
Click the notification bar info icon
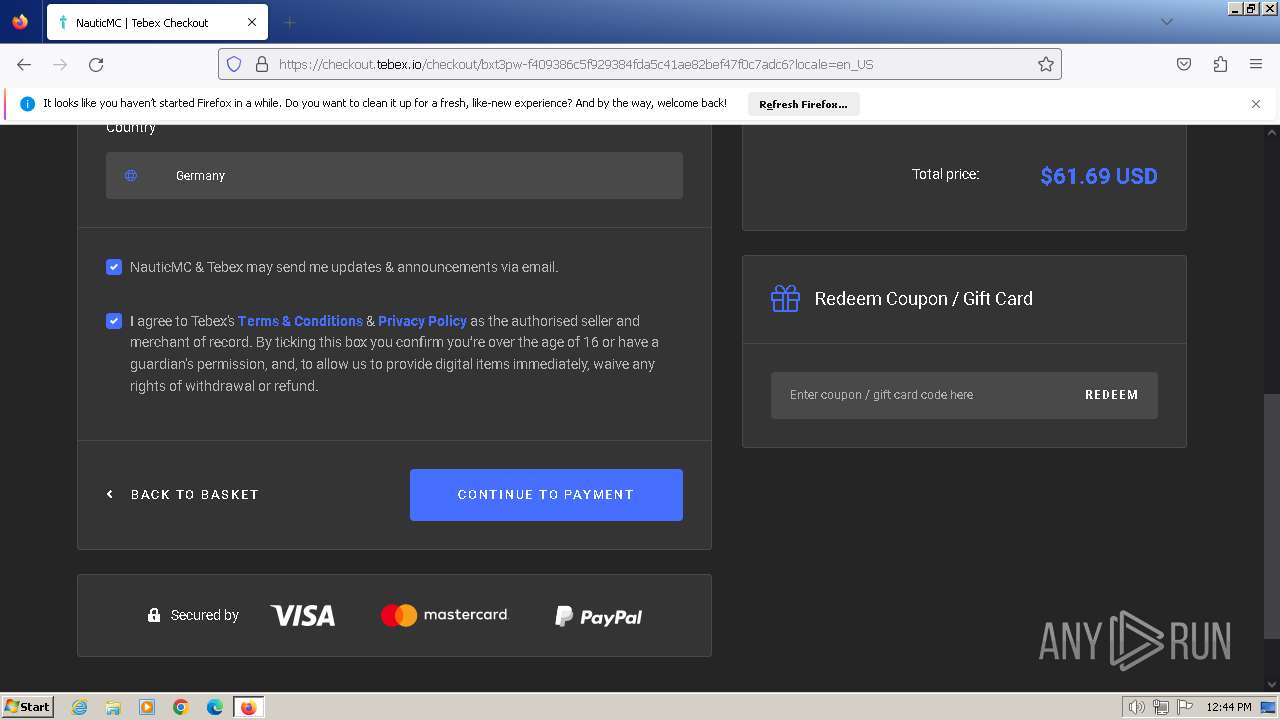[27, 104]
